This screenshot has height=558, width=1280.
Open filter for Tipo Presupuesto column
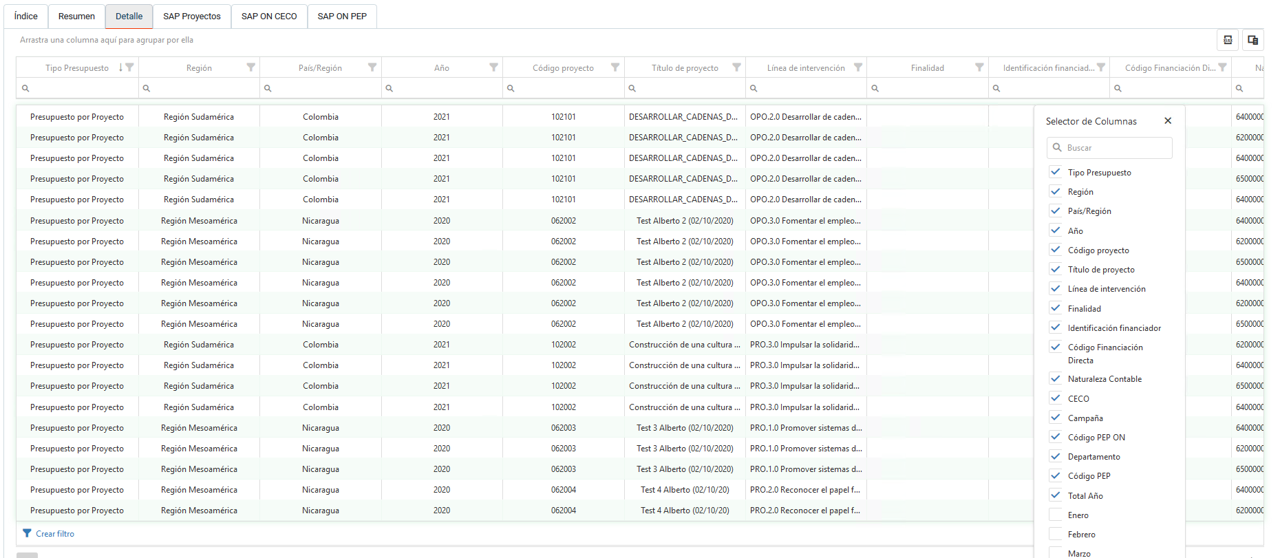coord(129,68)
